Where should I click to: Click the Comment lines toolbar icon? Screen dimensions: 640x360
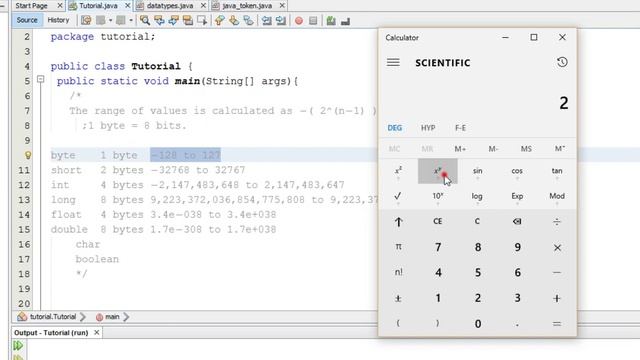331,20
